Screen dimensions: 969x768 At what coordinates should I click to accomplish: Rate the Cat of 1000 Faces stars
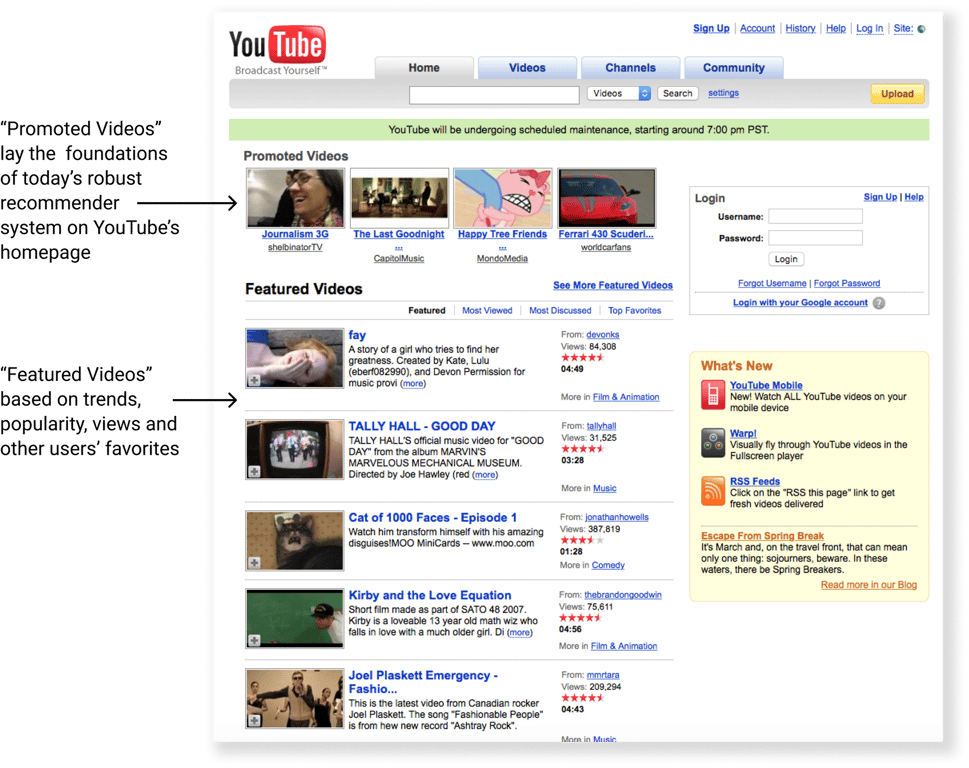(x=582, y=540)
